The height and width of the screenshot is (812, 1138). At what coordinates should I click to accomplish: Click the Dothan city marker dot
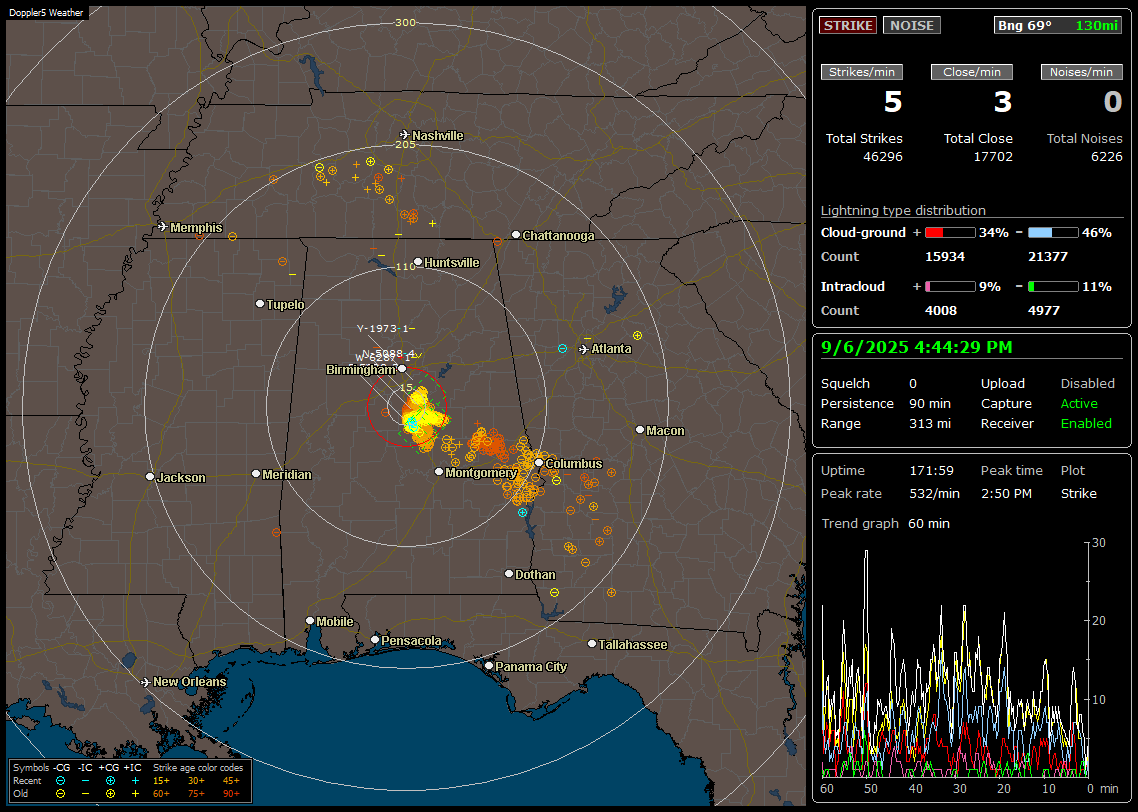(509, 573)
